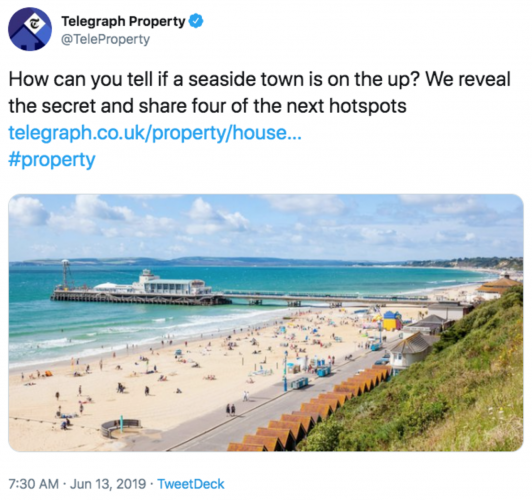
Task: Follow the telegraph.co.uk/property/house link
Action: pos(155,132)
